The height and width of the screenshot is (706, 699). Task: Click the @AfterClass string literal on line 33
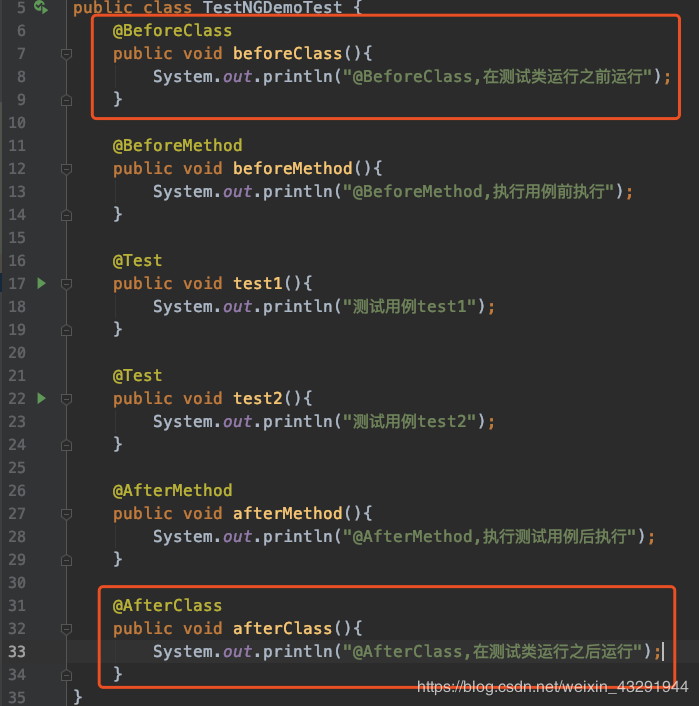pyautogui.click(x=492, y=652)
